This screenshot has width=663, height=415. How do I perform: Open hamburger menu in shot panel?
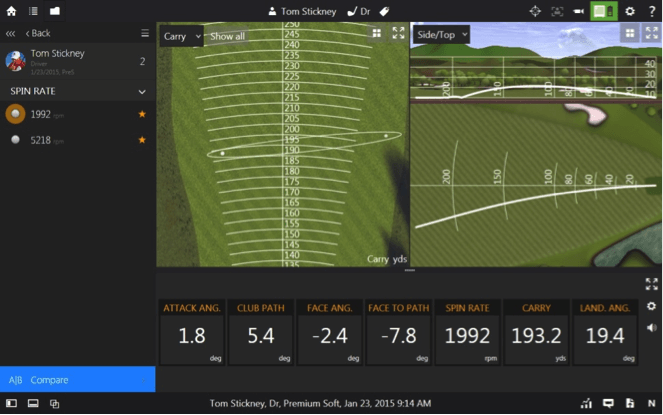pos(145,33)
